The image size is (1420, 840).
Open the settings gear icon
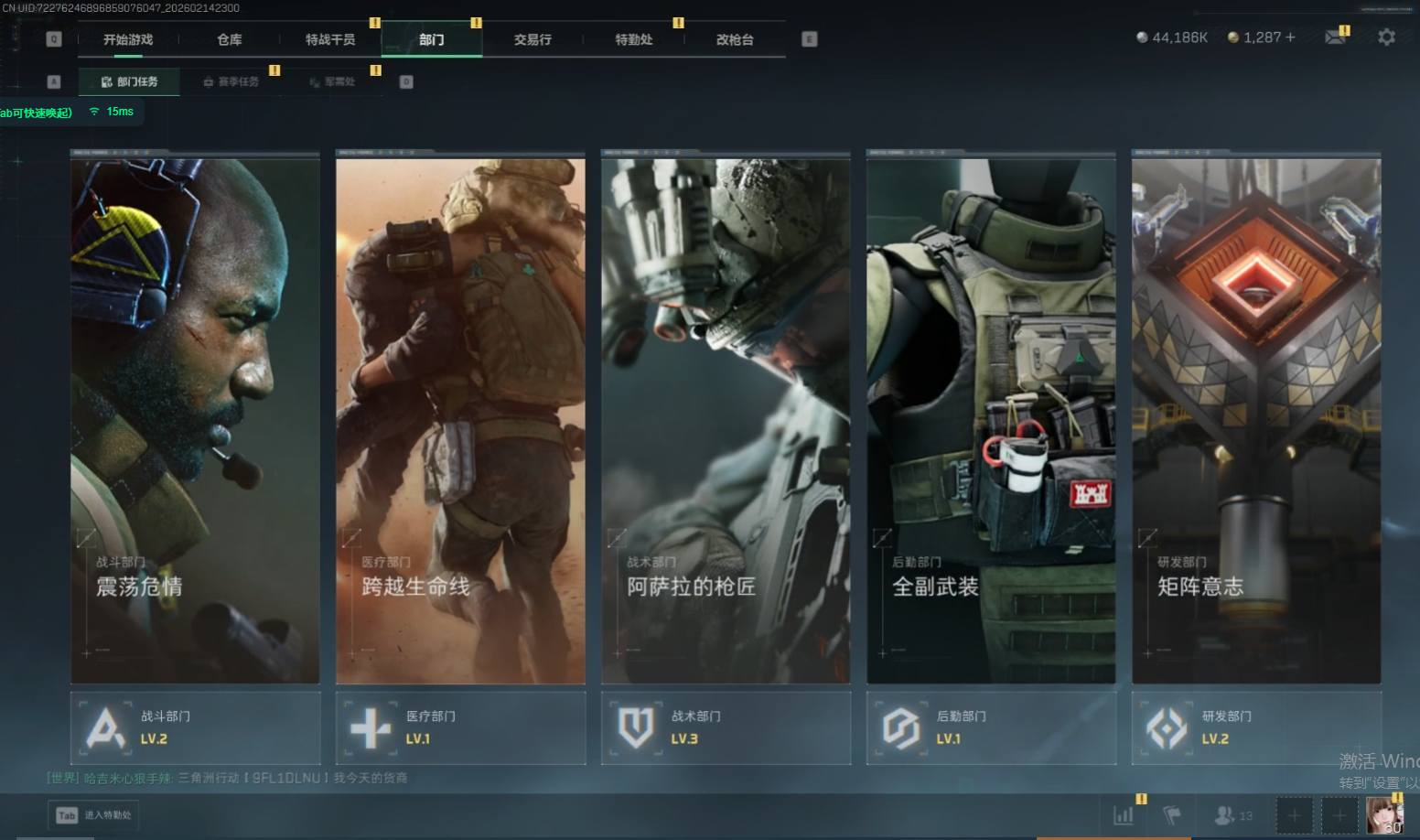[x=1387, y=37]
